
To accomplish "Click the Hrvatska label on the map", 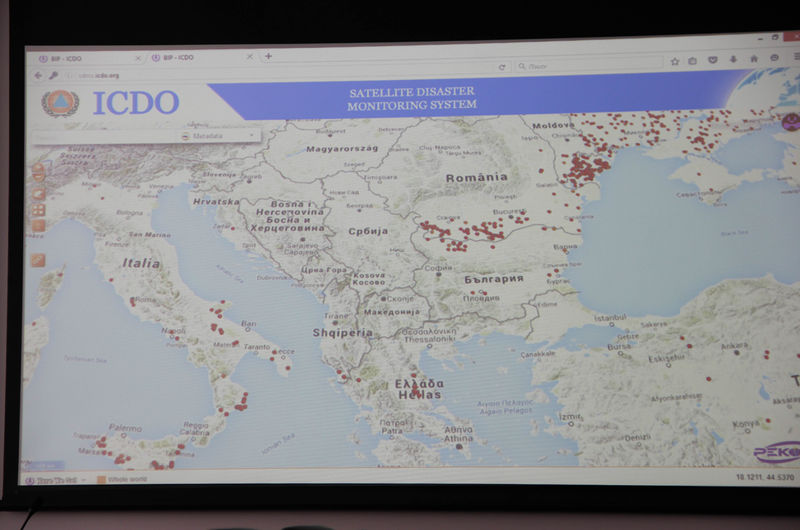I will (x=216, y=201).
